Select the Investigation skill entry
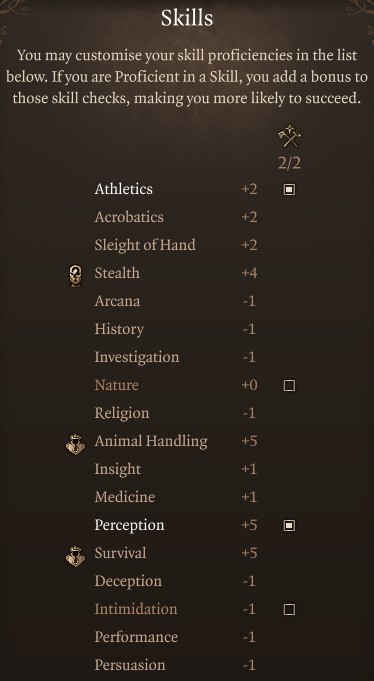374x681 pixels. point(137,357)
